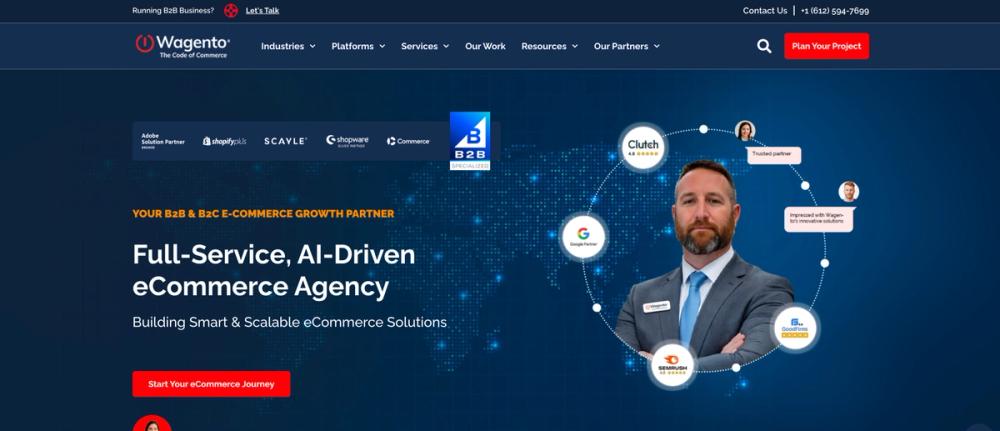Click the Plan Your Project button

[x=827, y=46]
